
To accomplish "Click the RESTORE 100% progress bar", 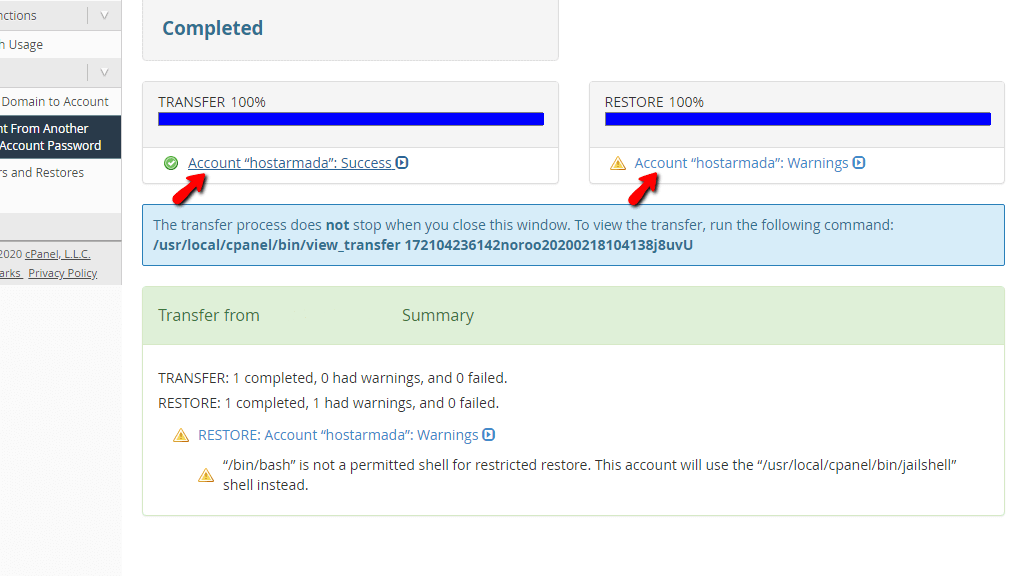I will click(797, 119).
